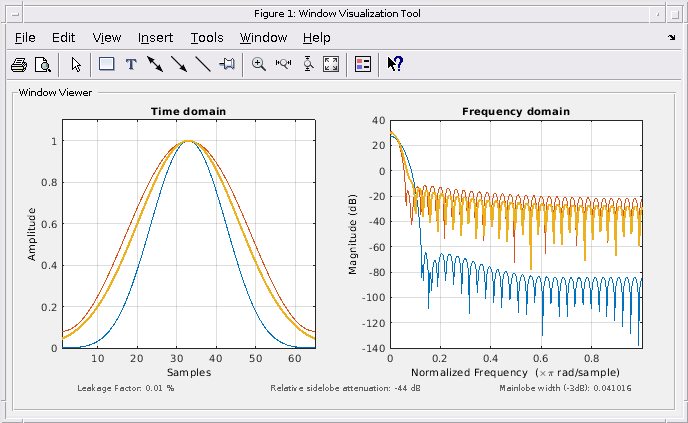Choose the Insert Rectangle tool
688x423 pixels.
(107, 64)
